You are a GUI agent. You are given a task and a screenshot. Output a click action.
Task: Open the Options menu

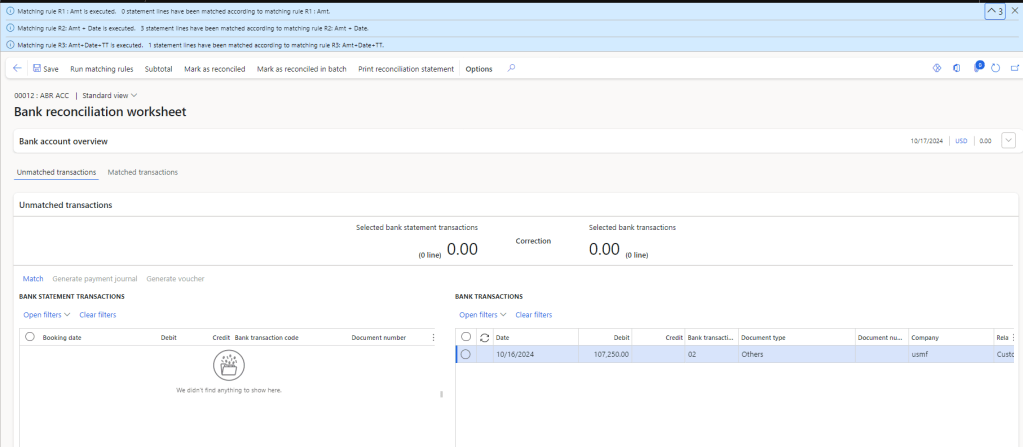coord(479,69)
